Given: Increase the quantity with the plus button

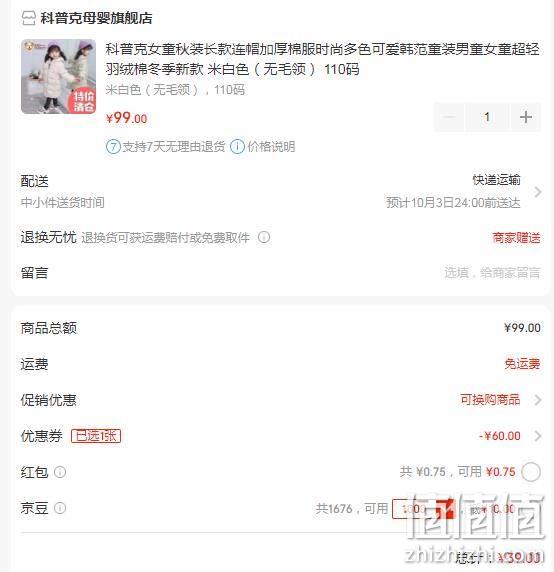Looking at the screenshot, I should tap(526, 117).
